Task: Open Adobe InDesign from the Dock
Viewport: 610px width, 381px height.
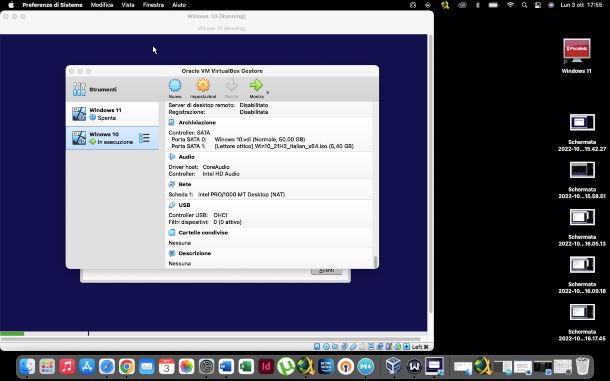Action: [x=266, y=366]
